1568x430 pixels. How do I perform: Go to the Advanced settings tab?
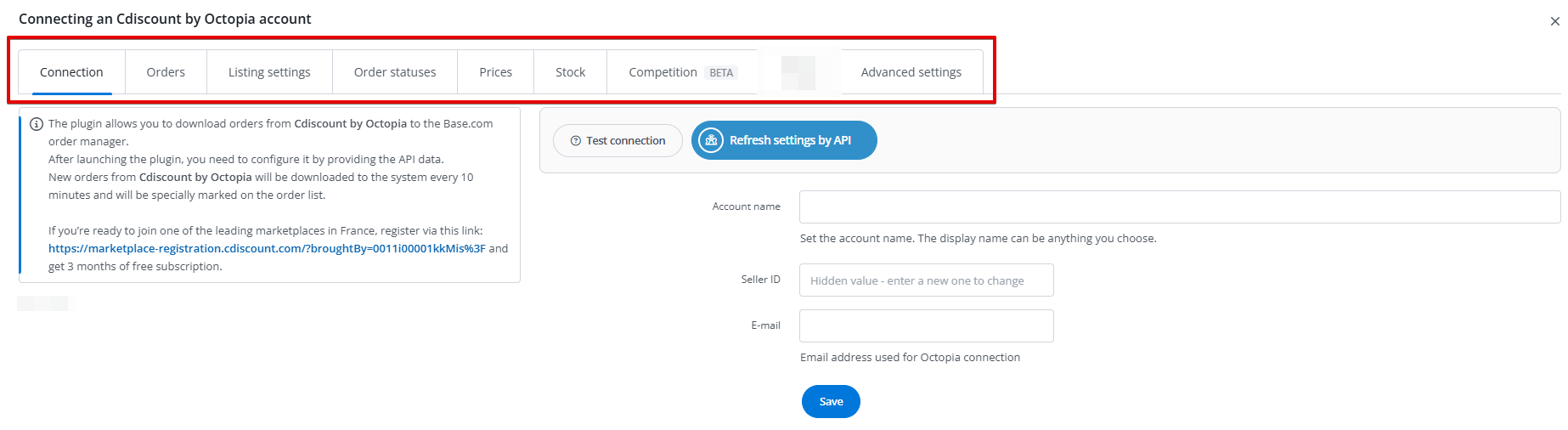point(911,72)
